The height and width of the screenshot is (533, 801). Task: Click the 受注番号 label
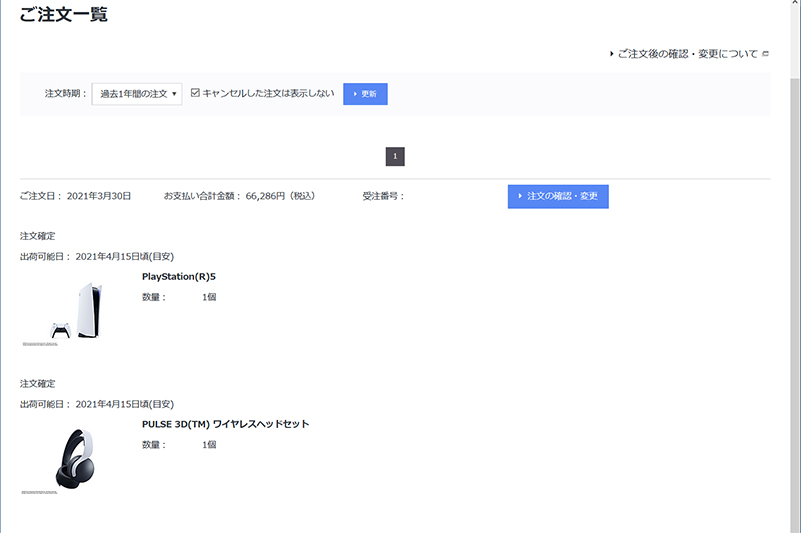click(383, 196)
